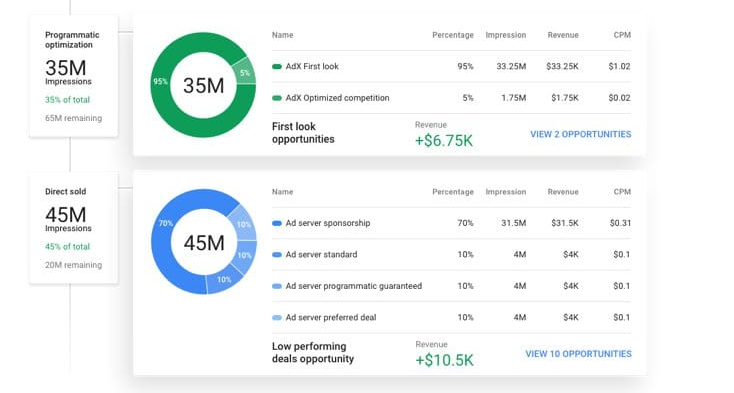
Task: Click the 33.25M impression value
Action: (x=511, y=66)
